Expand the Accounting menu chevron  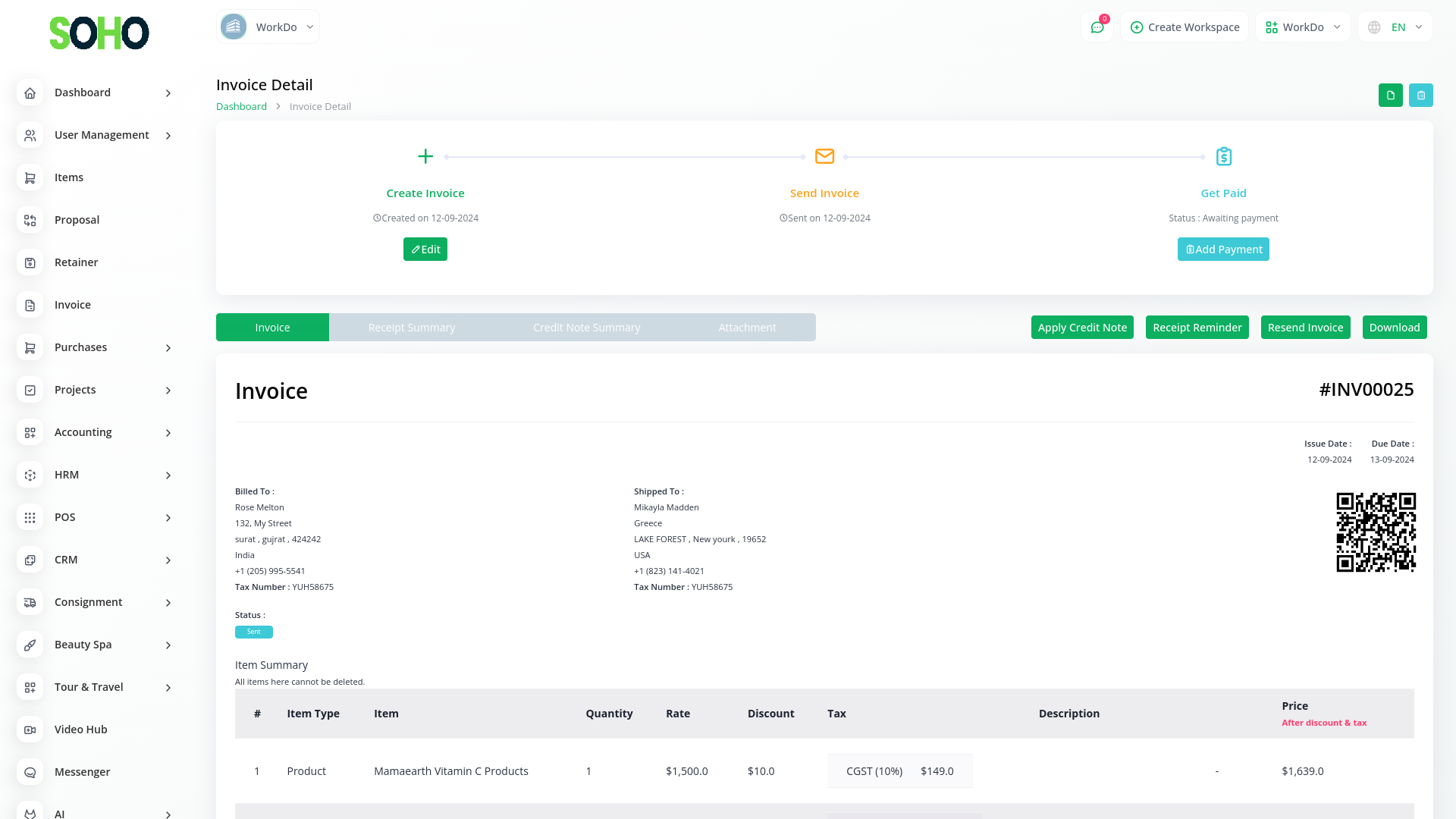(168, 433)
